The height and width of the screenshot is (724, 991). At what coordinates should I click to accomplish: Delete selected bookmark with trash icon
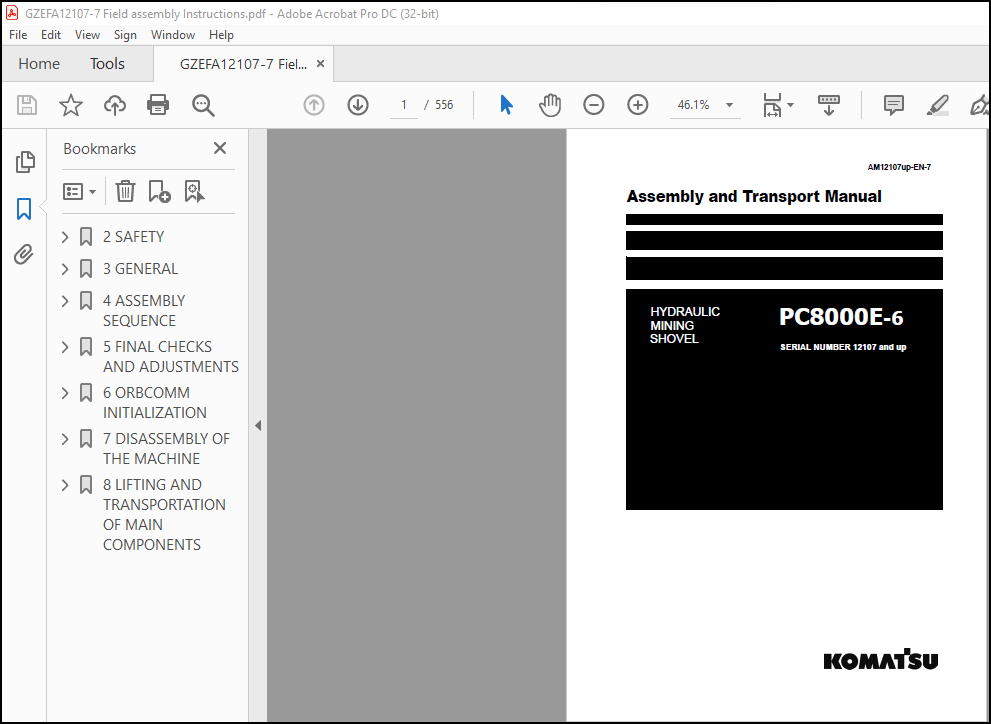point(125,191)
